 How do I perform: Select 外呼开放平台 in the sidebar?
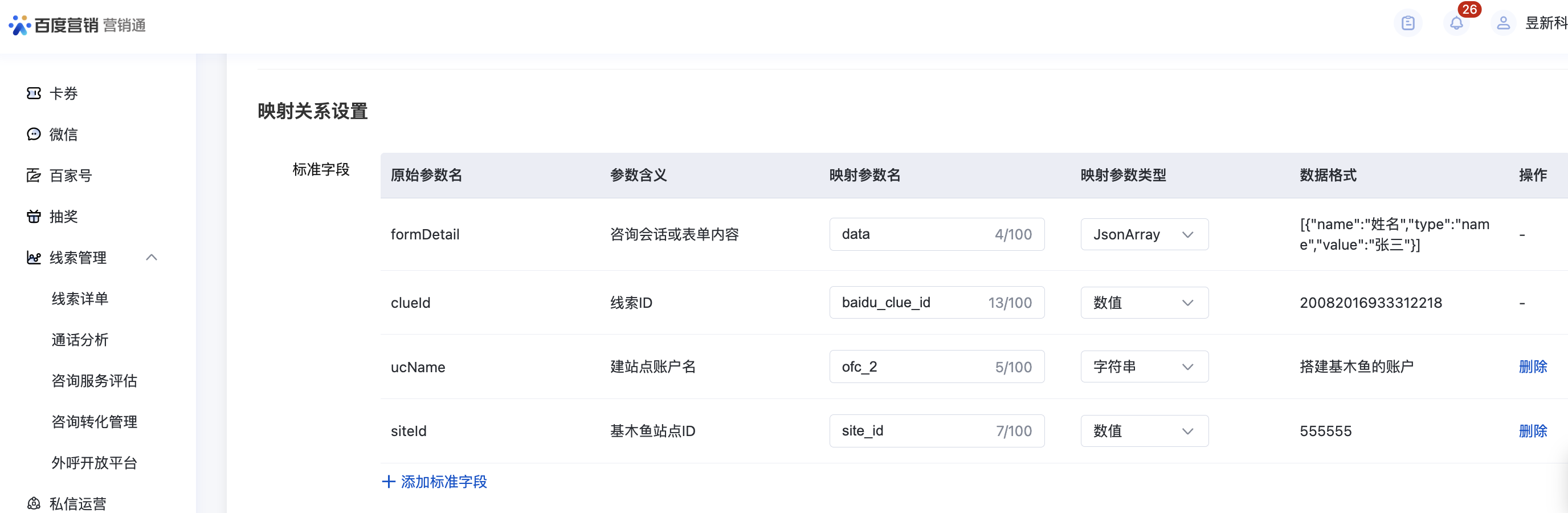pyautogui.click(x=95, y=463)
